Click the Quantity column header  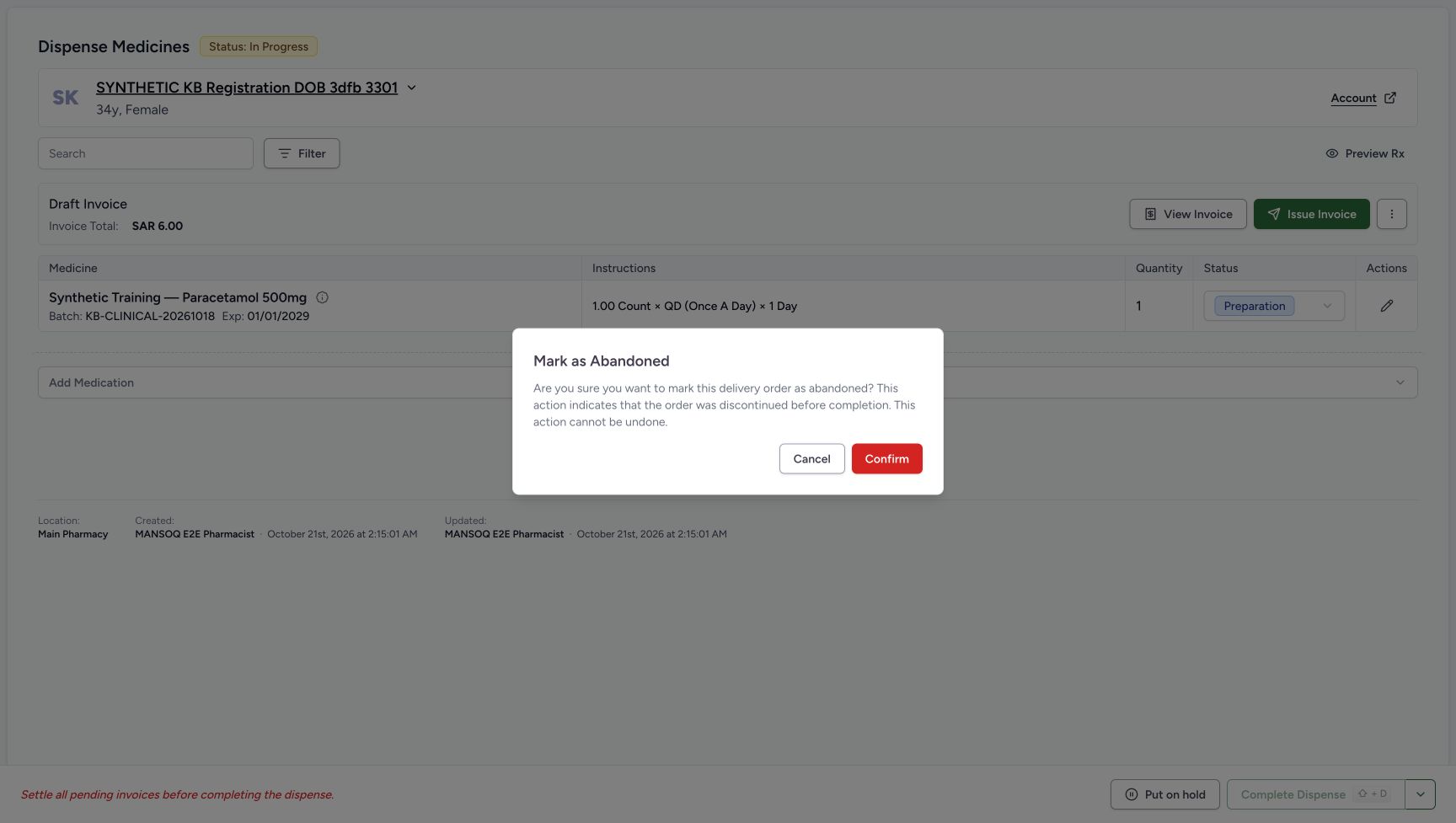[x=1159, y=268]
